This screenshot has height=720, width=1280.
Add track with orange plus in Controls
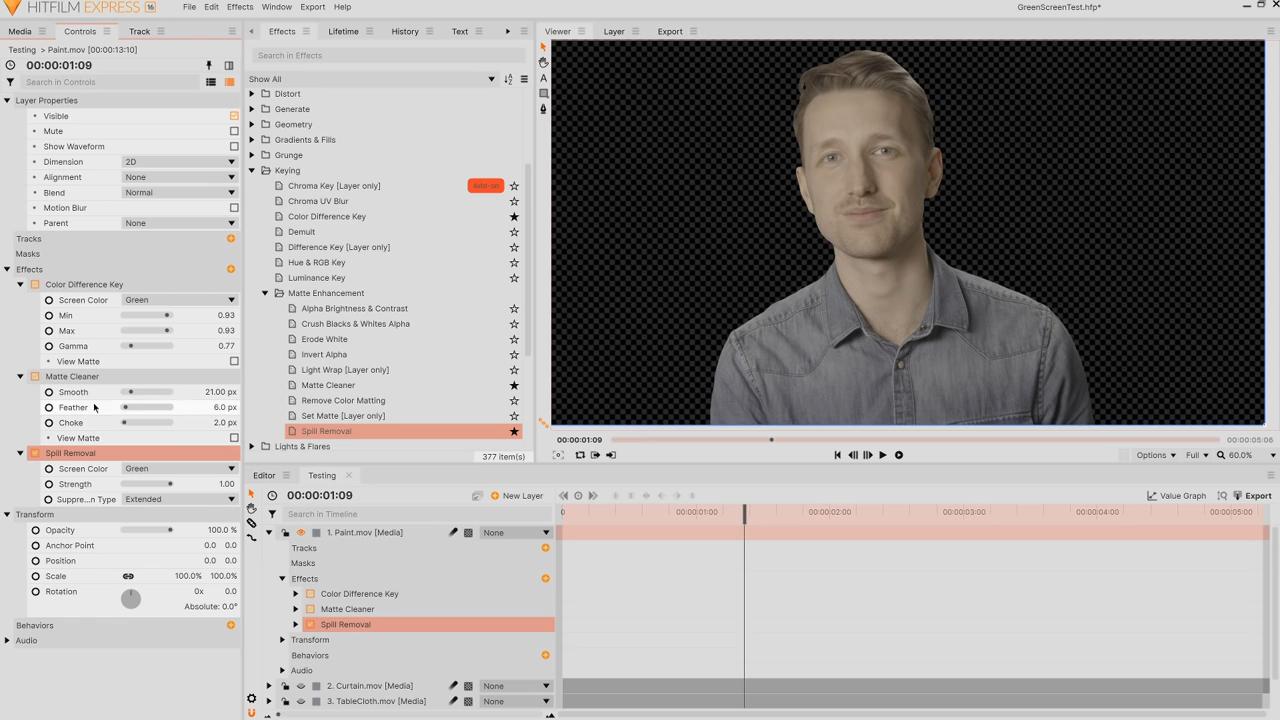coord(231,239)
